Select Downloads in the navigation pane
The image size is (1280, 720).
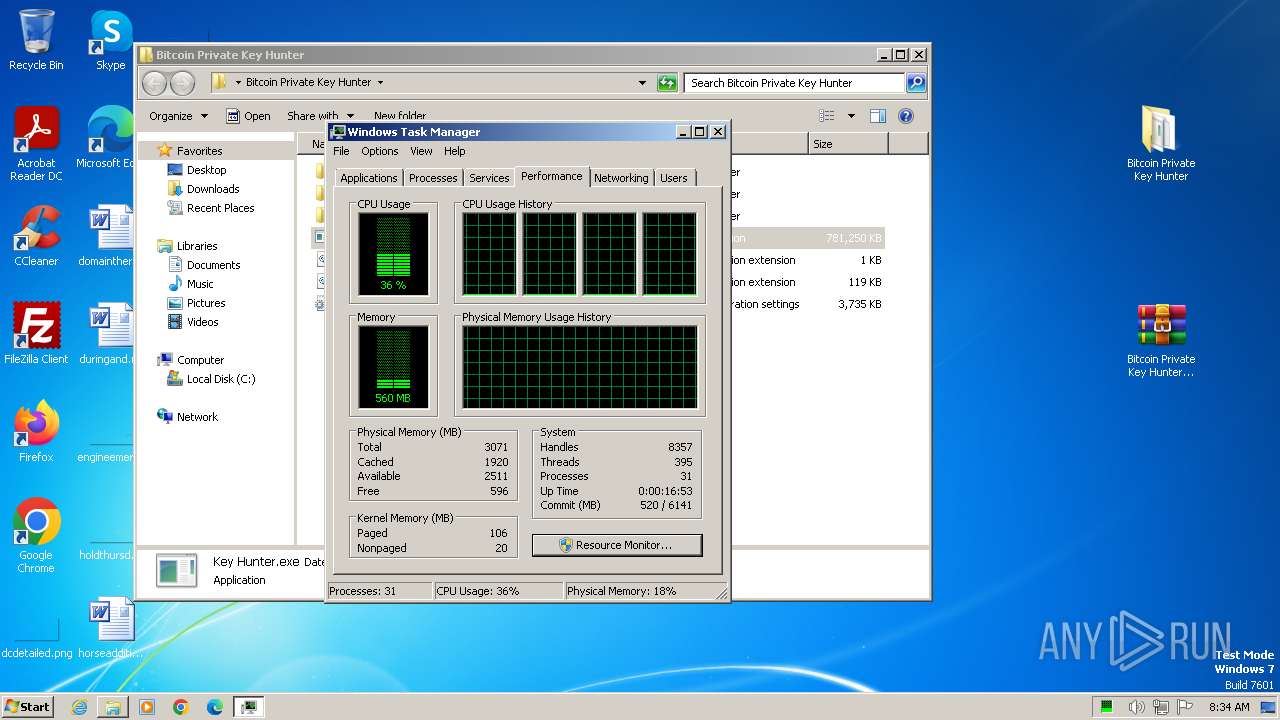[x=213, y=189]
